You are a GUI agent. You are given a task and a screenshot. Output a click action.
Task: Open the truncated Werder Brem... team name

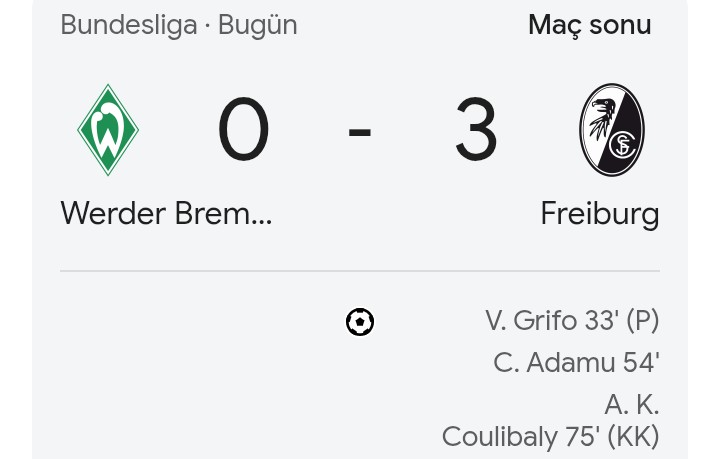click(166, 213)
